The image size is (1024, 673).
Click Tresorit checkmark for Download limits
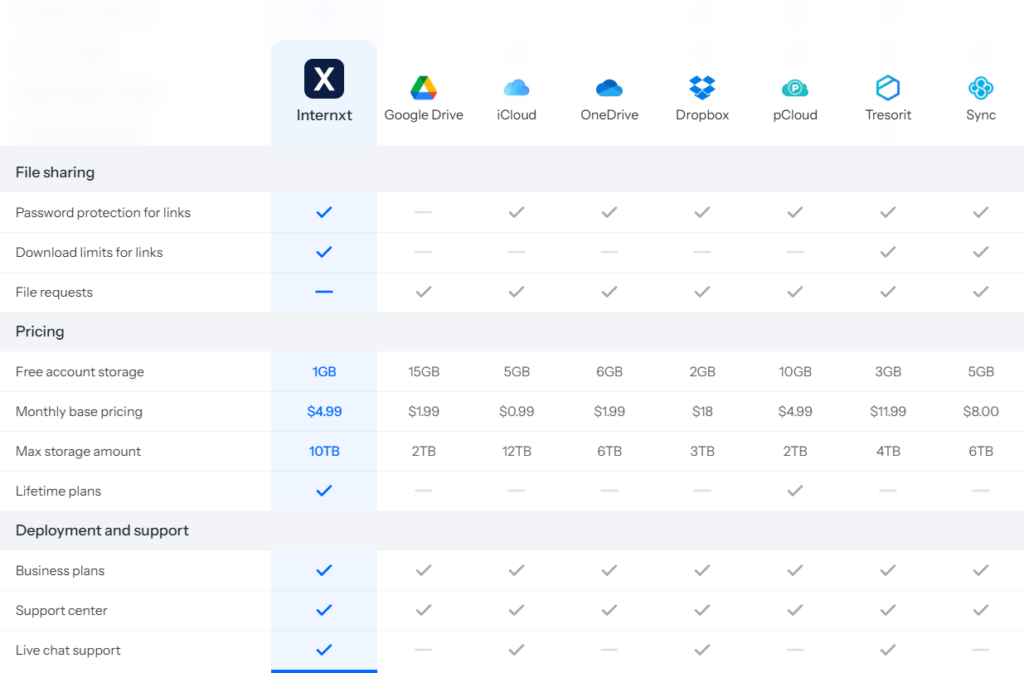(888, 252)
